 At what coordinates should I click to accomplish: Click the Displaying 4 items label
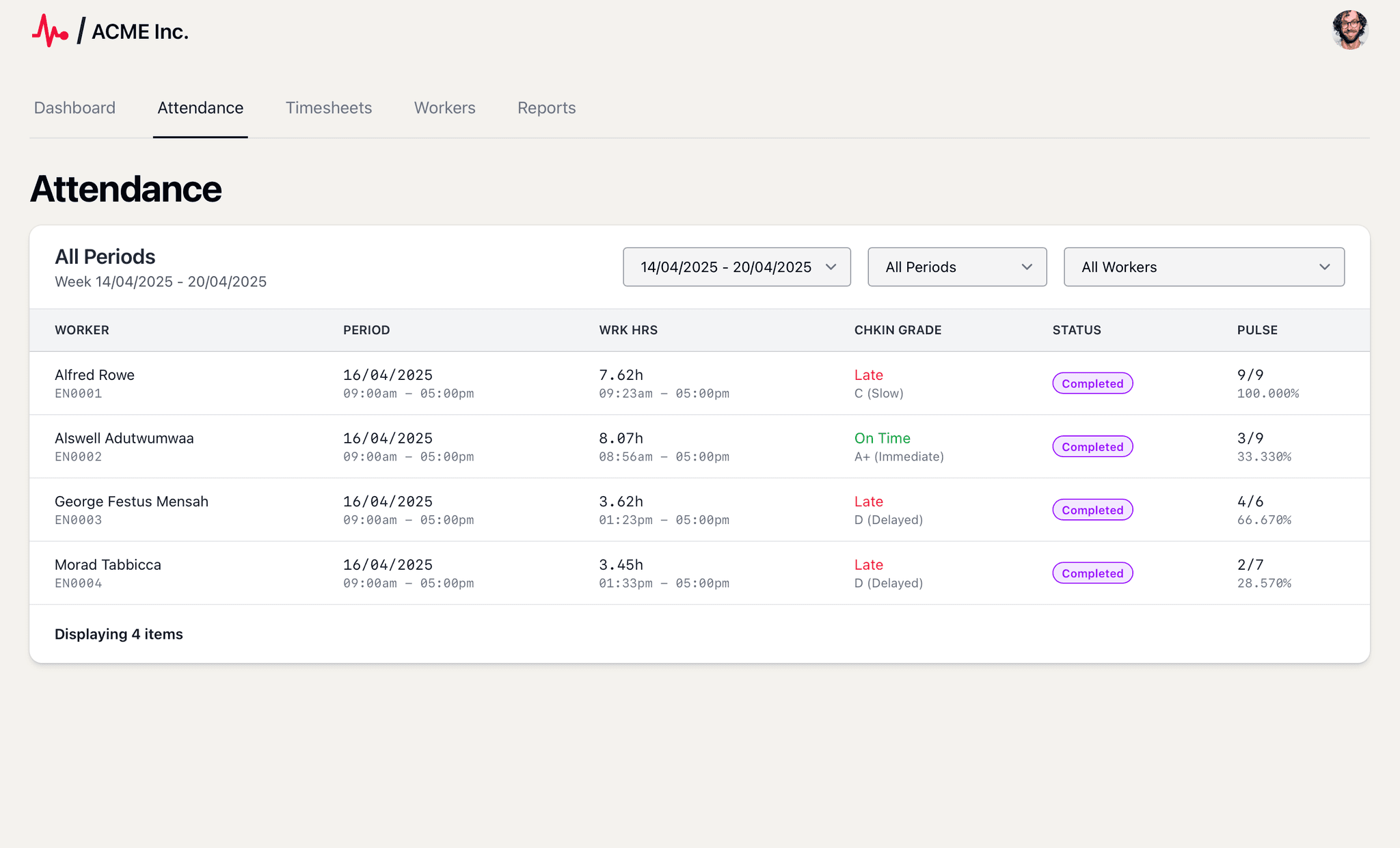[118, 633]
